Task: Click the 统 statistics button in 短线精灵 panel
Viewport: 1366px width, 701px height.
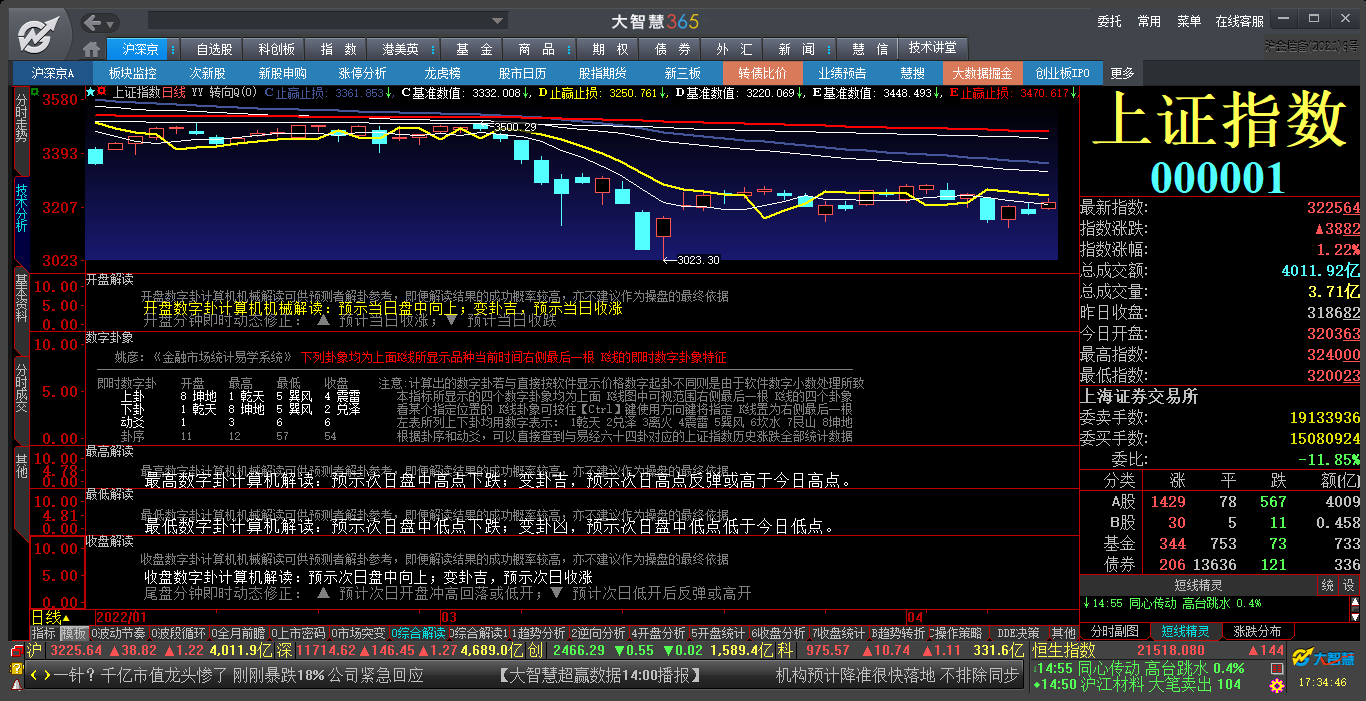Action: (x=1327, y=585)
